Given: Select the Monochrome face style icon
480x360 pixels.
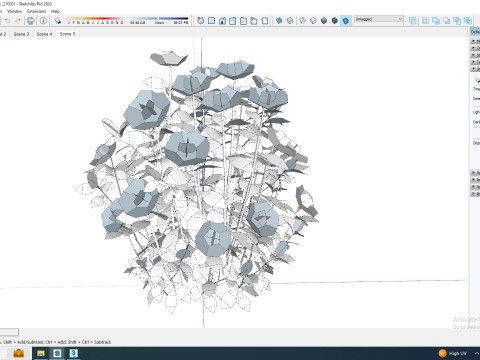Looking at the screenshot, I should point(346,21).
